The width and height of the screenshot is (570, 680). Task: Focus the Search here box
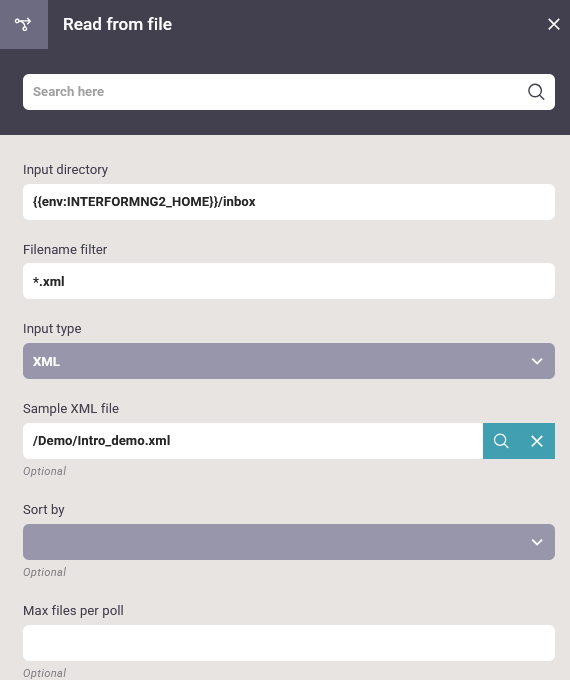coord(289,92)
